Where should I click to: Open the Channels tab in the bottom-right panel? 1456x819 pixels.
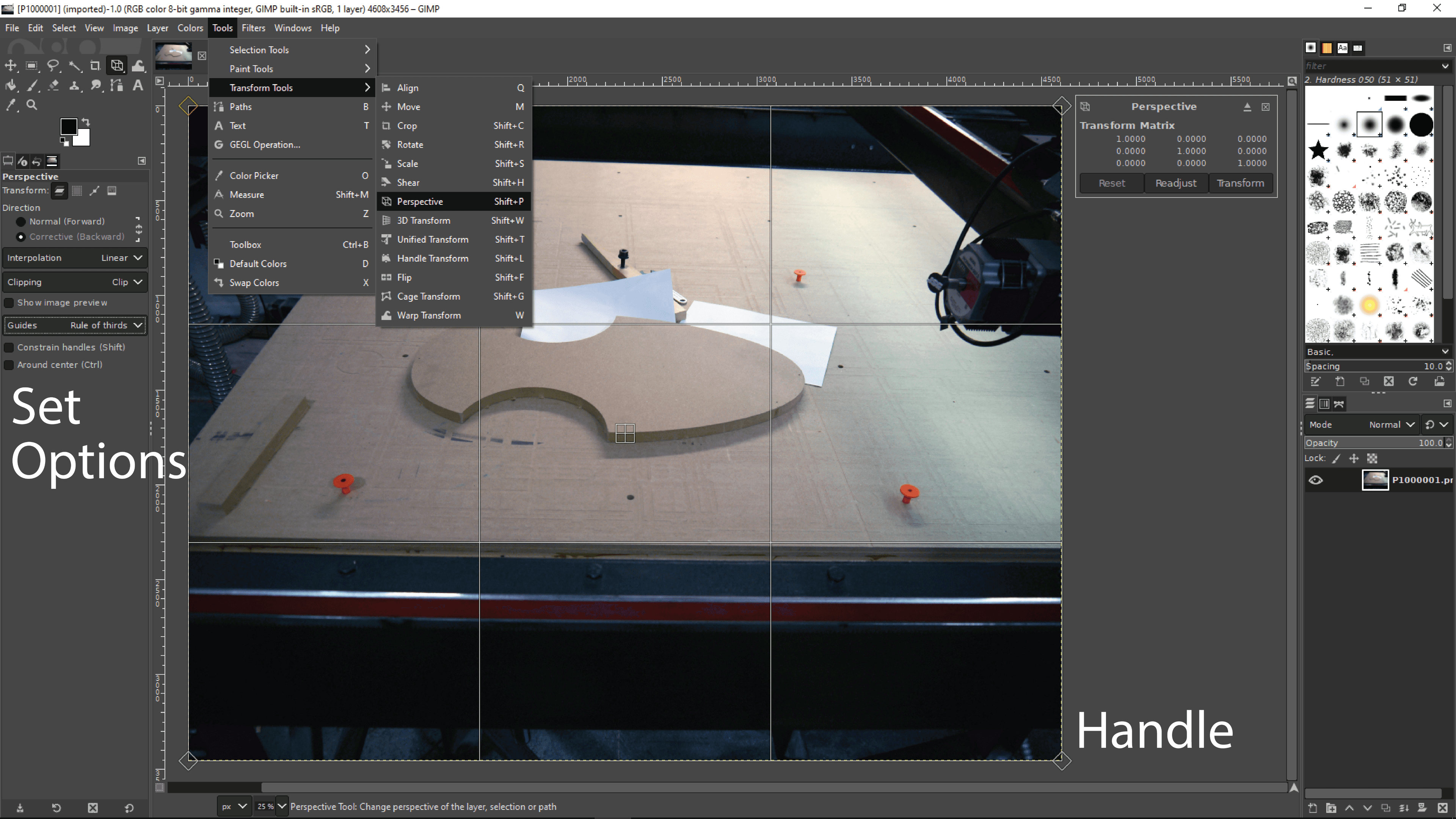pos(1324,403)
